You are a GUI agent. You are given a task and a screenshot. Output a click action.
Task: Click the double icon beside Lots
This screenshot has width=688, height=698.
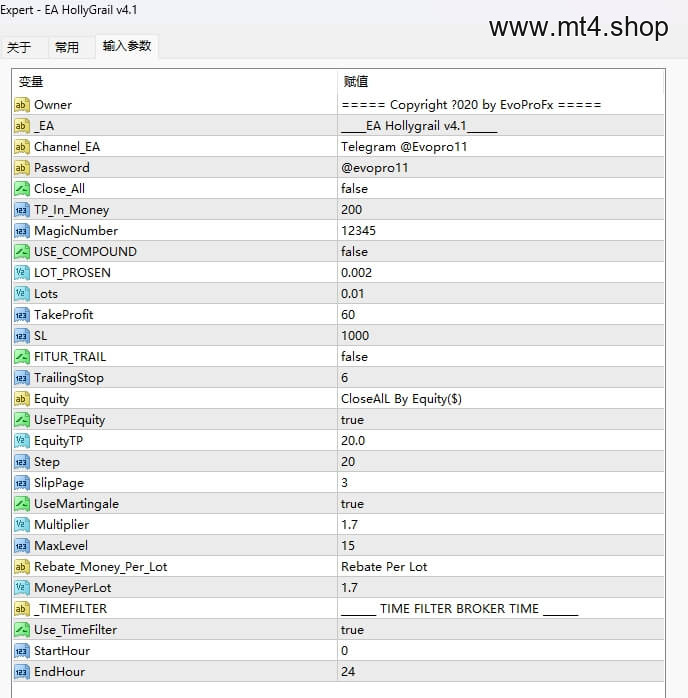[22, 294]
